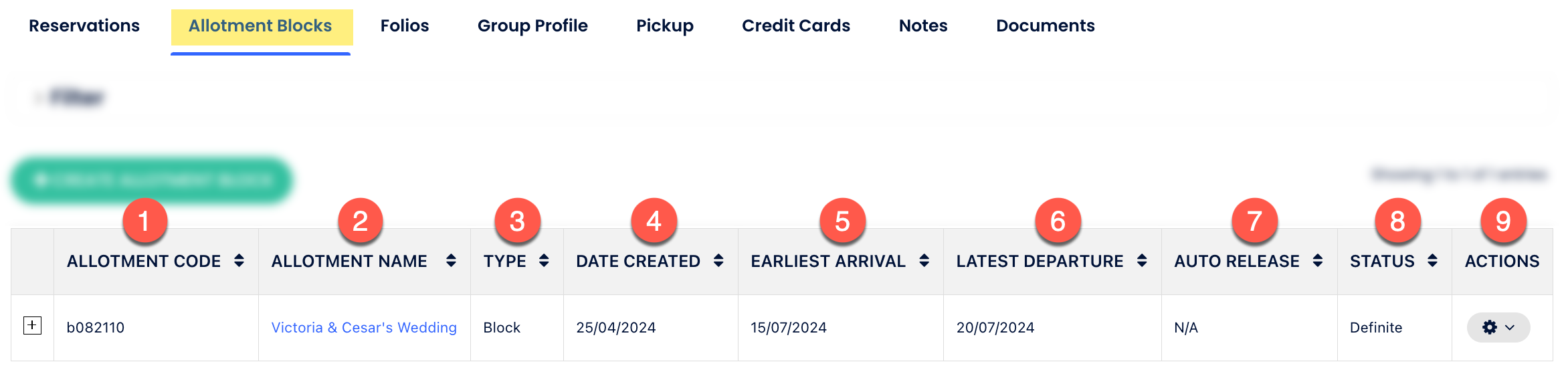Click Latest Departure sort arrows
The width and height of the screenshot is (1568, 376).
coord(1142,261)
